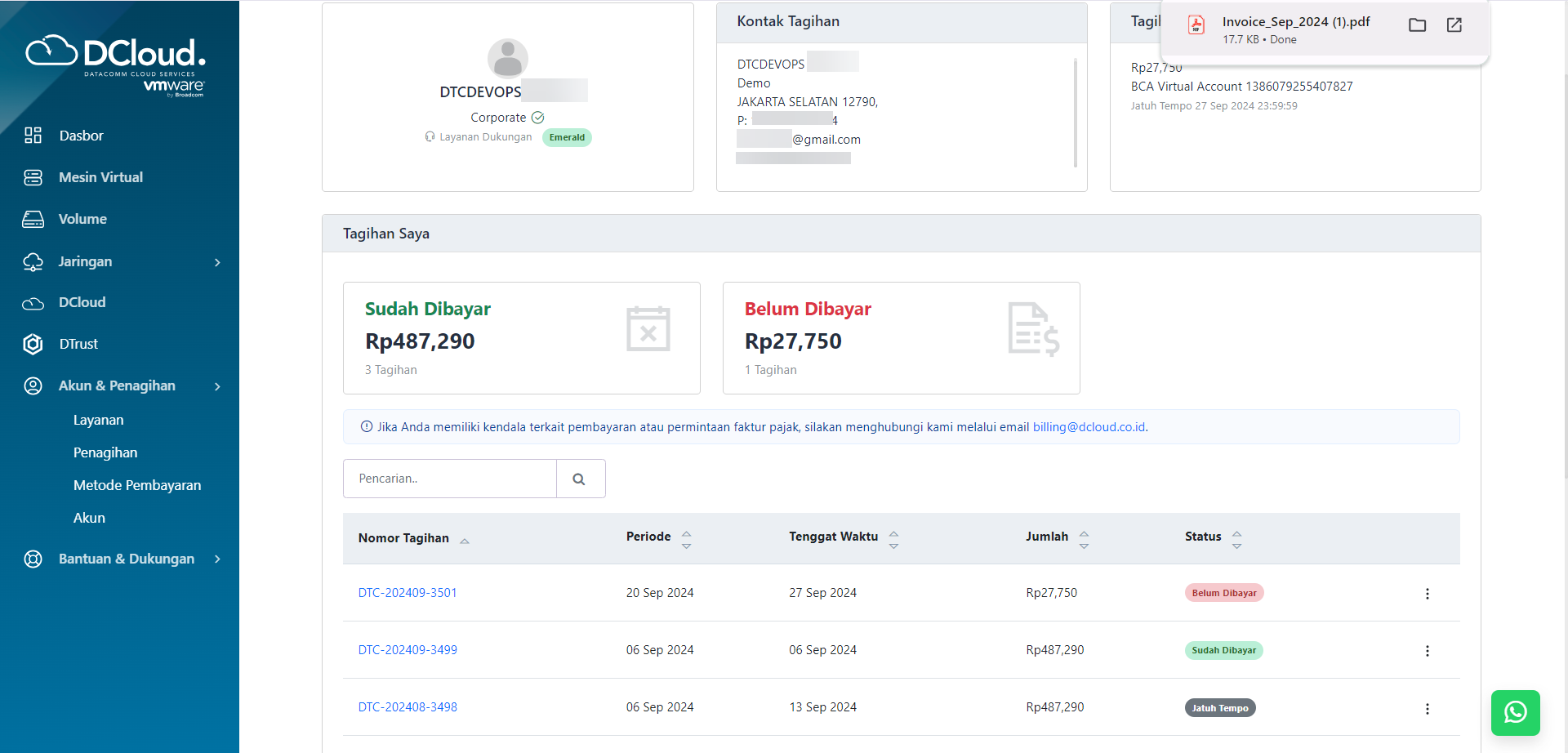
Task: Expand the Bantuan & Dukungan menu
Action: click(x=216, y=559)
